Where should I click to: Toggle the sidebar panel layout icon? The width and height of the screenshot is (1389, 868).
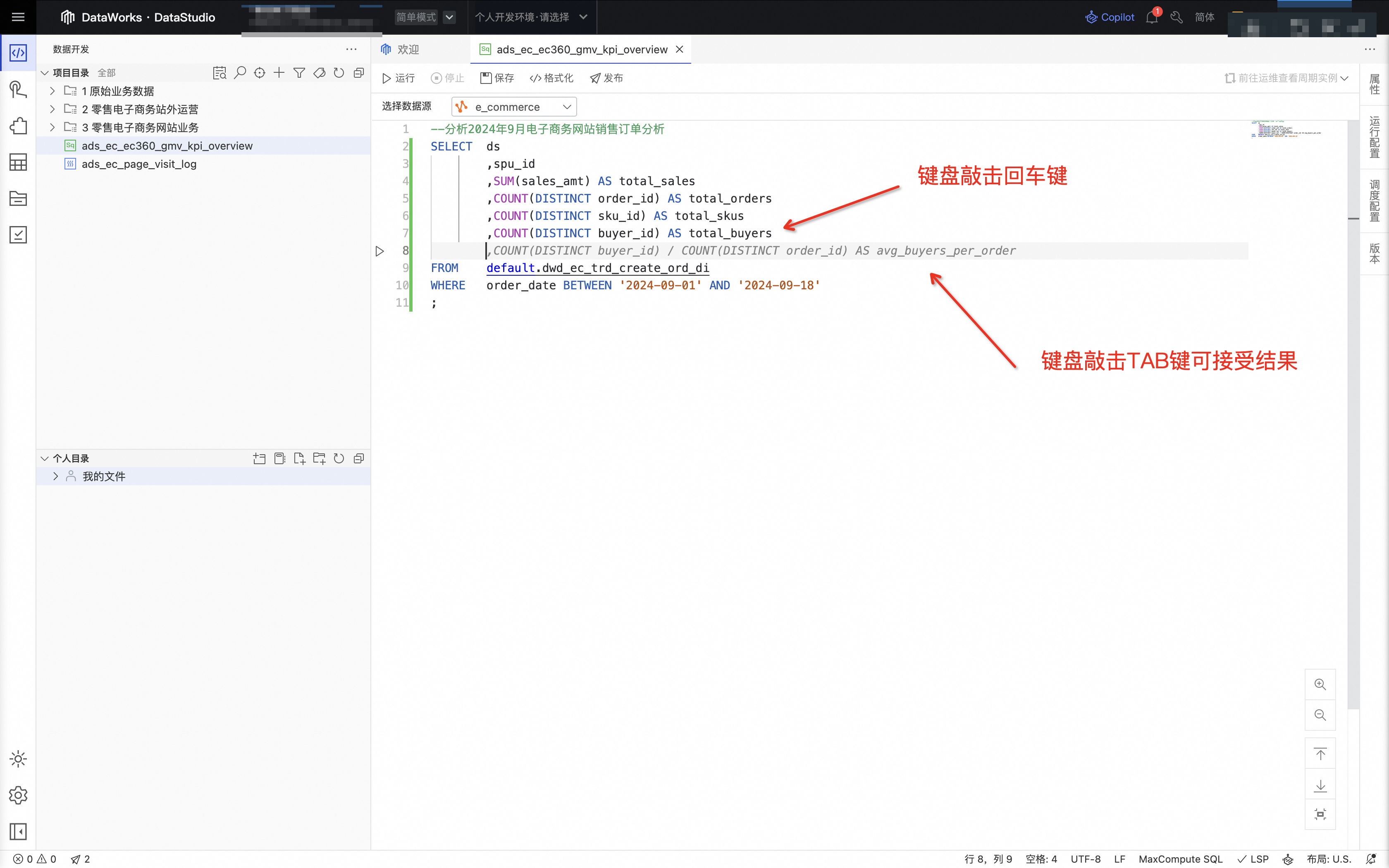click(x=18, y=831)
